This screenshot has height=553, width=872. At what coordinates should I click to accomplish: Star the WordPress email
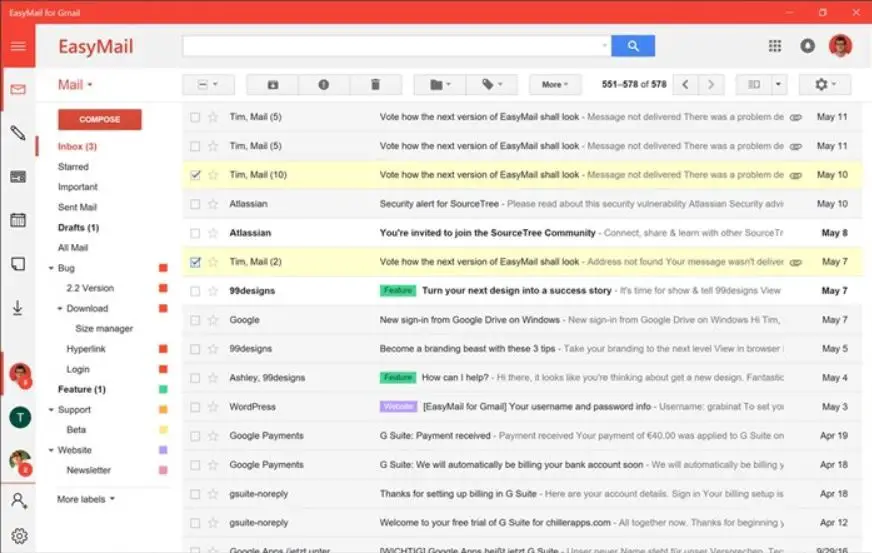213,407
